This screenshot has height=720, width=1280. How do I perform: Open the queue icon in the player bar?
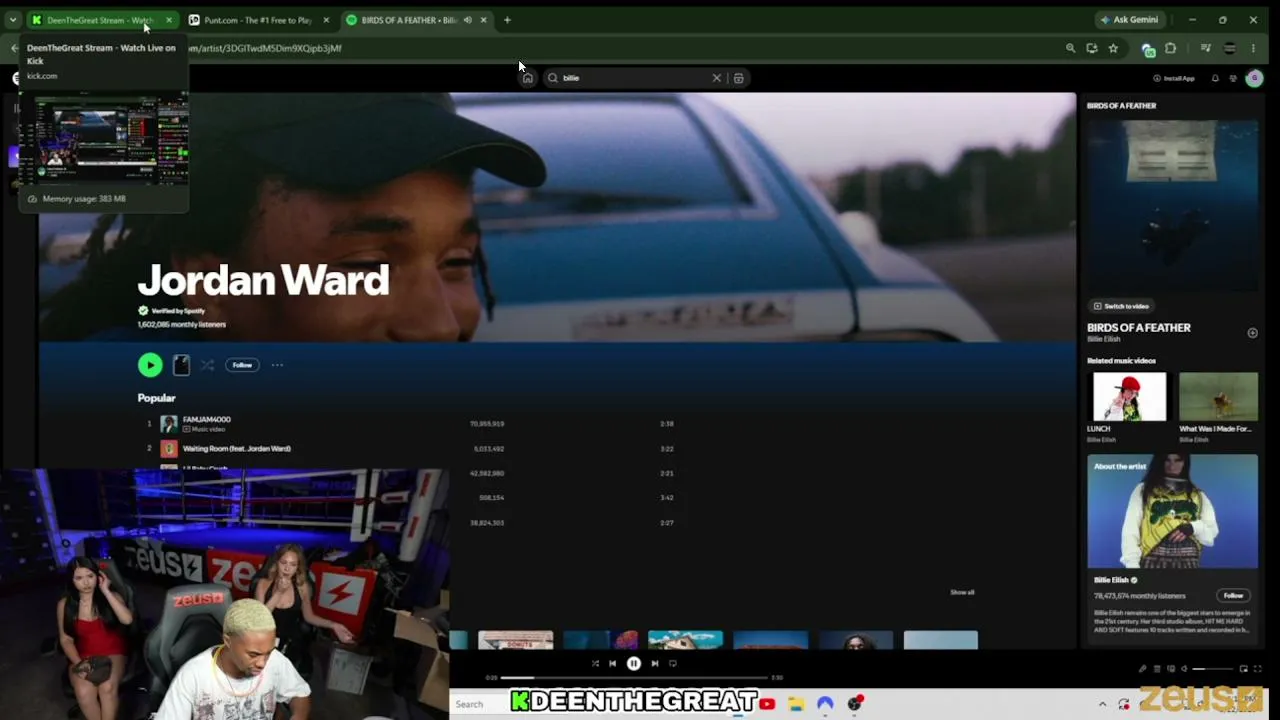[x=1157, y=669]
